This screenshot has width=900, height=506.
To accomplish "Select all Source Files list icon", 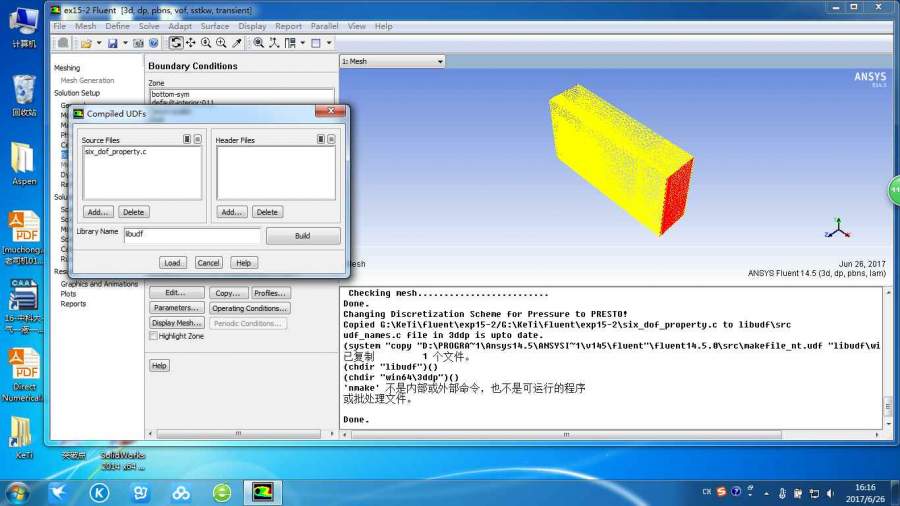I will [187, 139].
